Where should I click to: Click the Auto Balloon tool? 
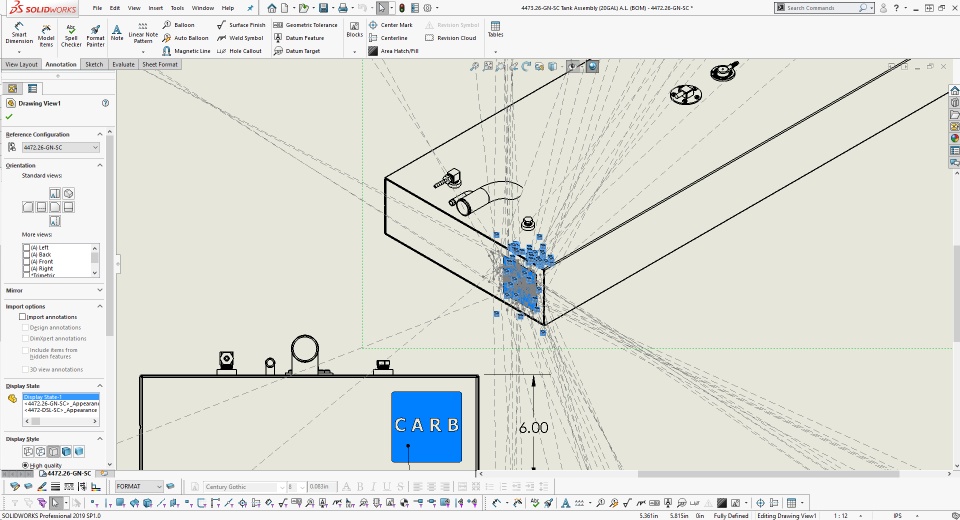tap(186, 38)
